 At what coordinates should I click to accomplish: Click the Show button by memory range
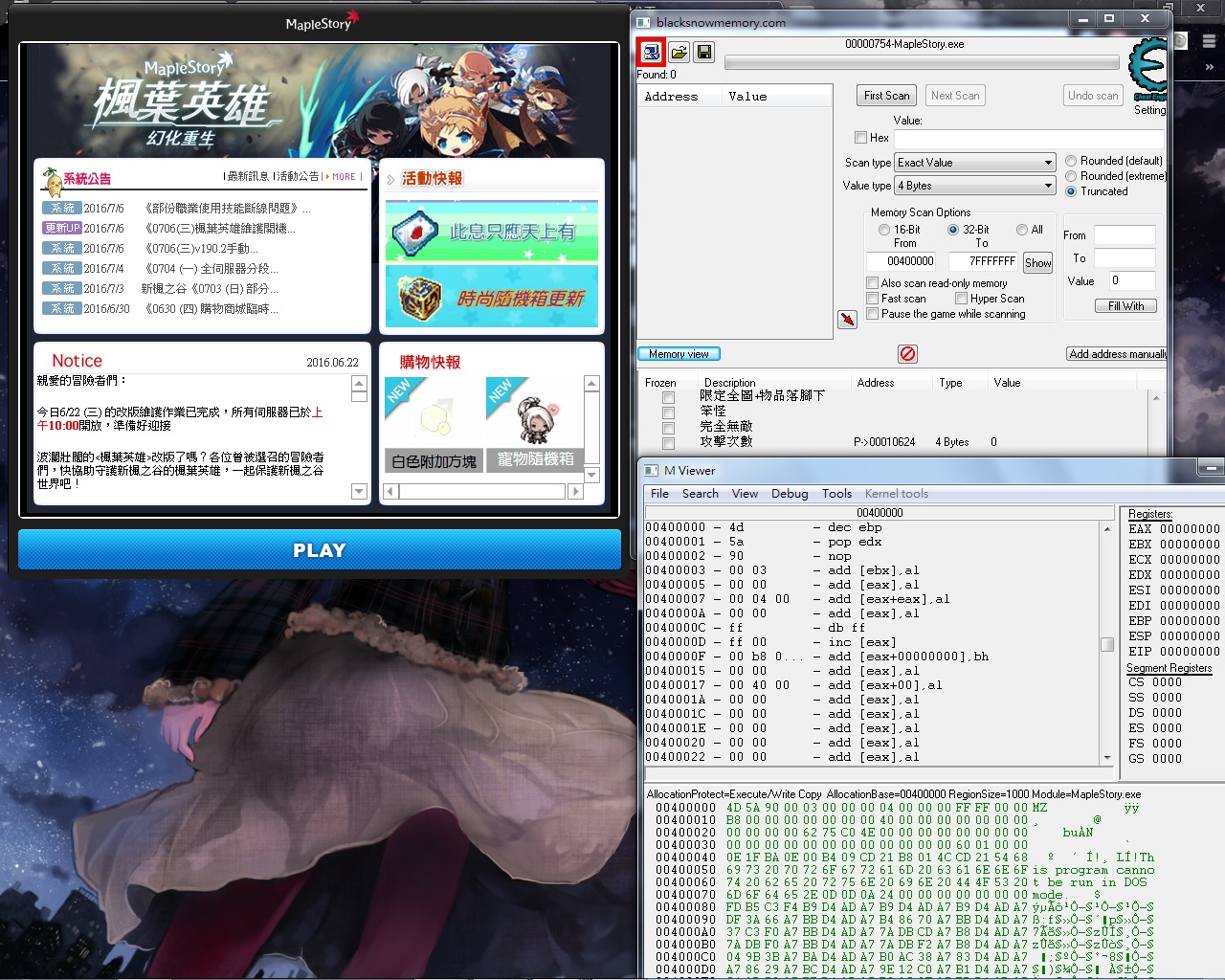[1037, 263]
